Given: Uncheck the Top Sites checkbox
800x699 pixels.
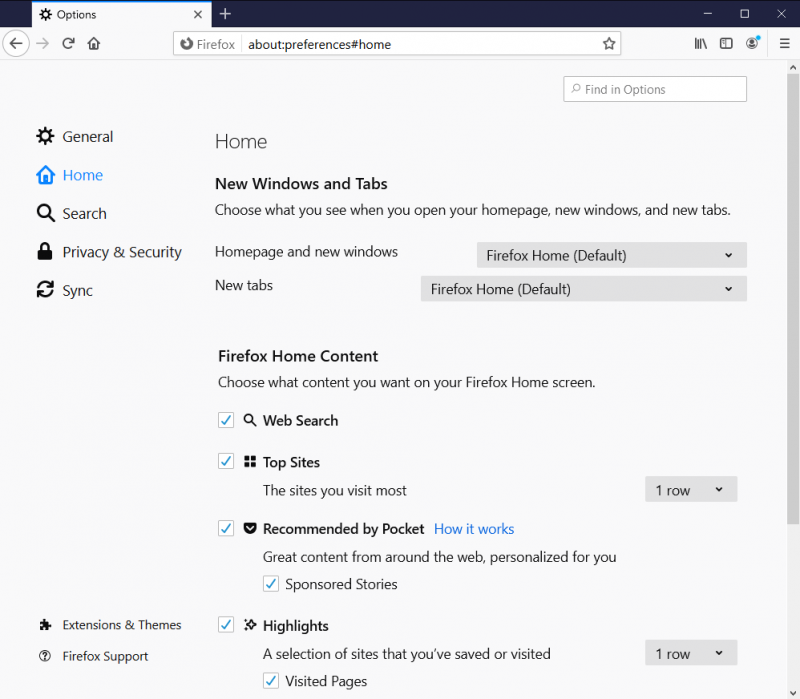Looking at the screenshot, I should (226, 461).
